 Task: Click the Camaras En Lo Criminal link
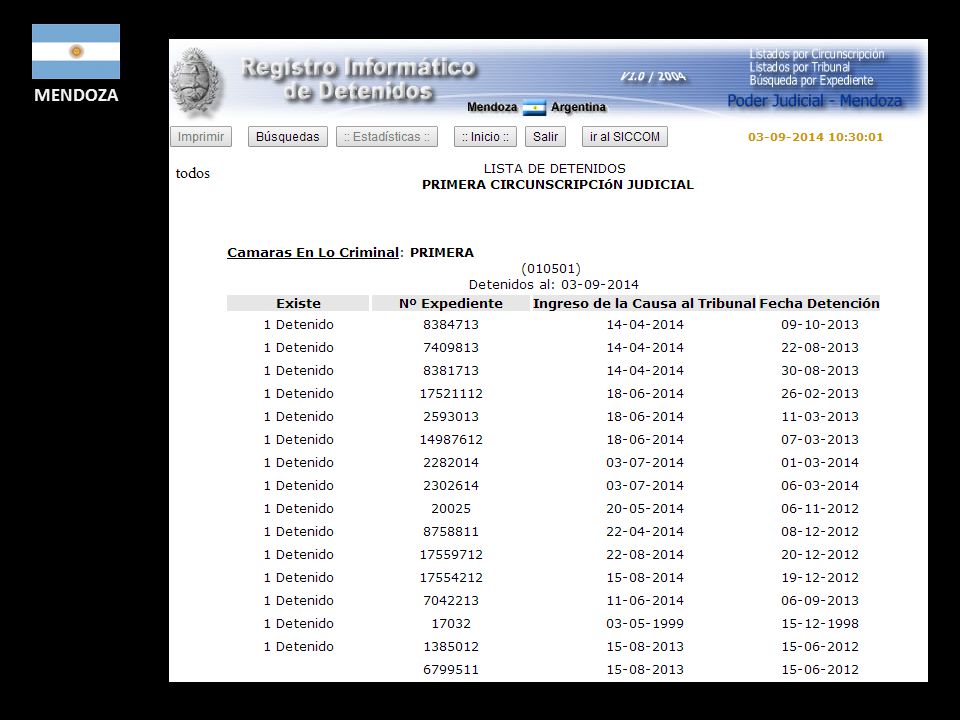(x=313, y=252)
